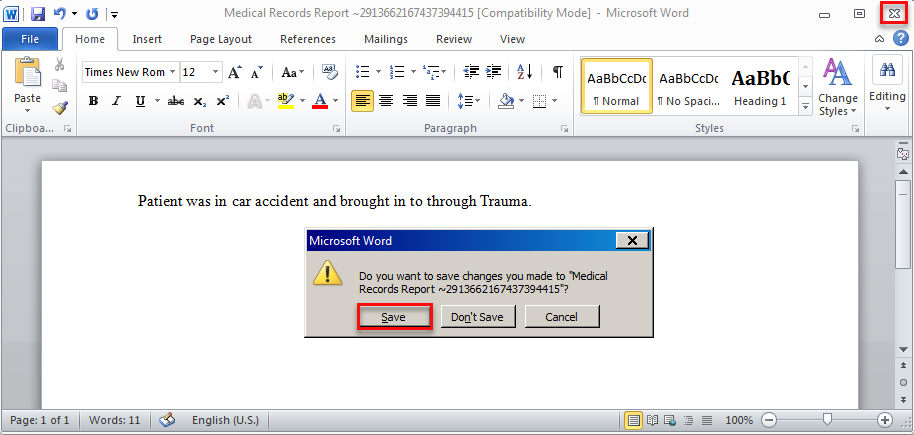This screenshot has height=435, width=914.
Task: Click the Numbering list icon
Action: click(x=397, y=72)
